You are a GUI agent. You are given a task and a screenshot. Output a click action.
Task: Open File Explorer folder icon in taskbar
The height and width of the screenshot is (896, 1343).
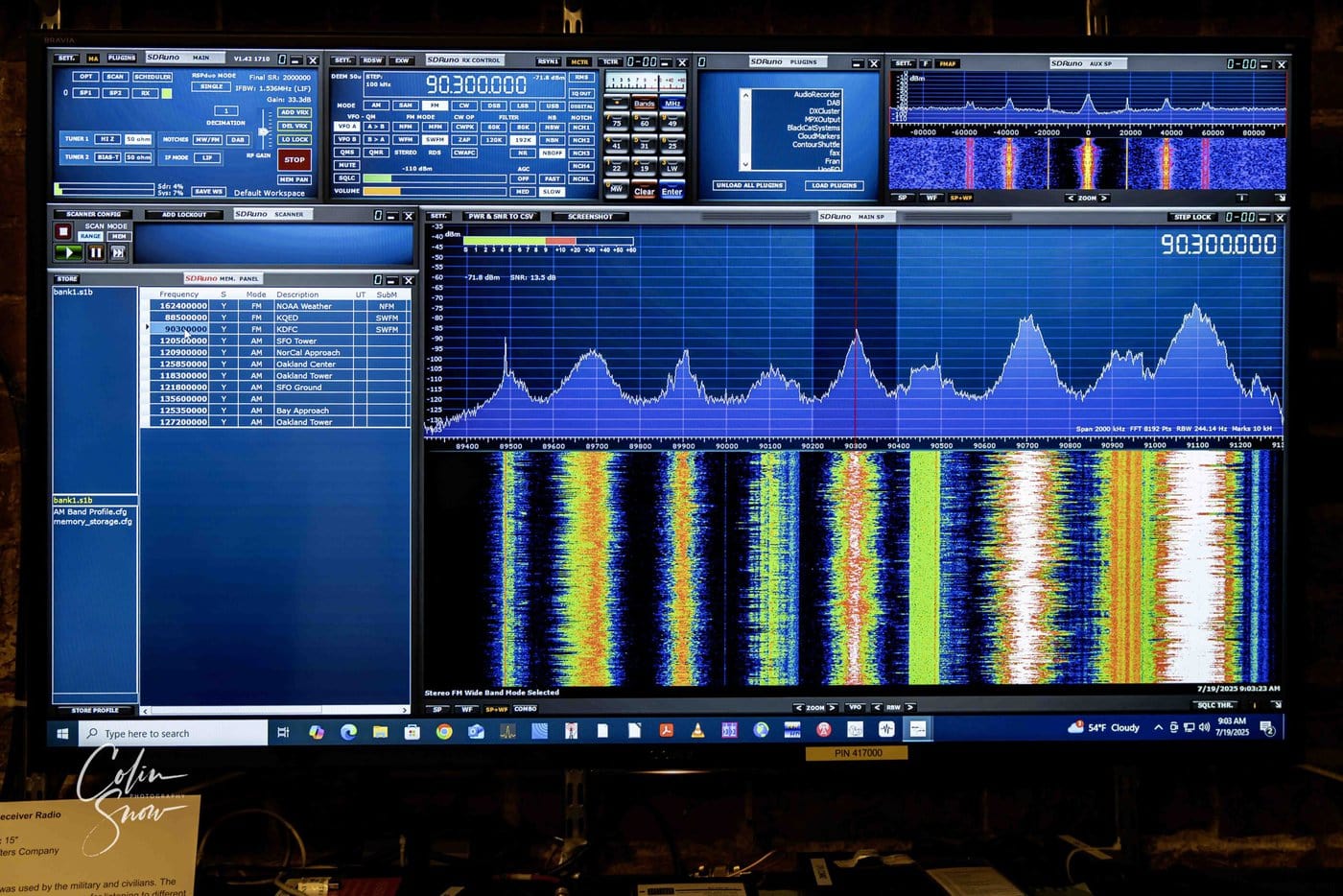pyautogui.click(x=380, y=732)
